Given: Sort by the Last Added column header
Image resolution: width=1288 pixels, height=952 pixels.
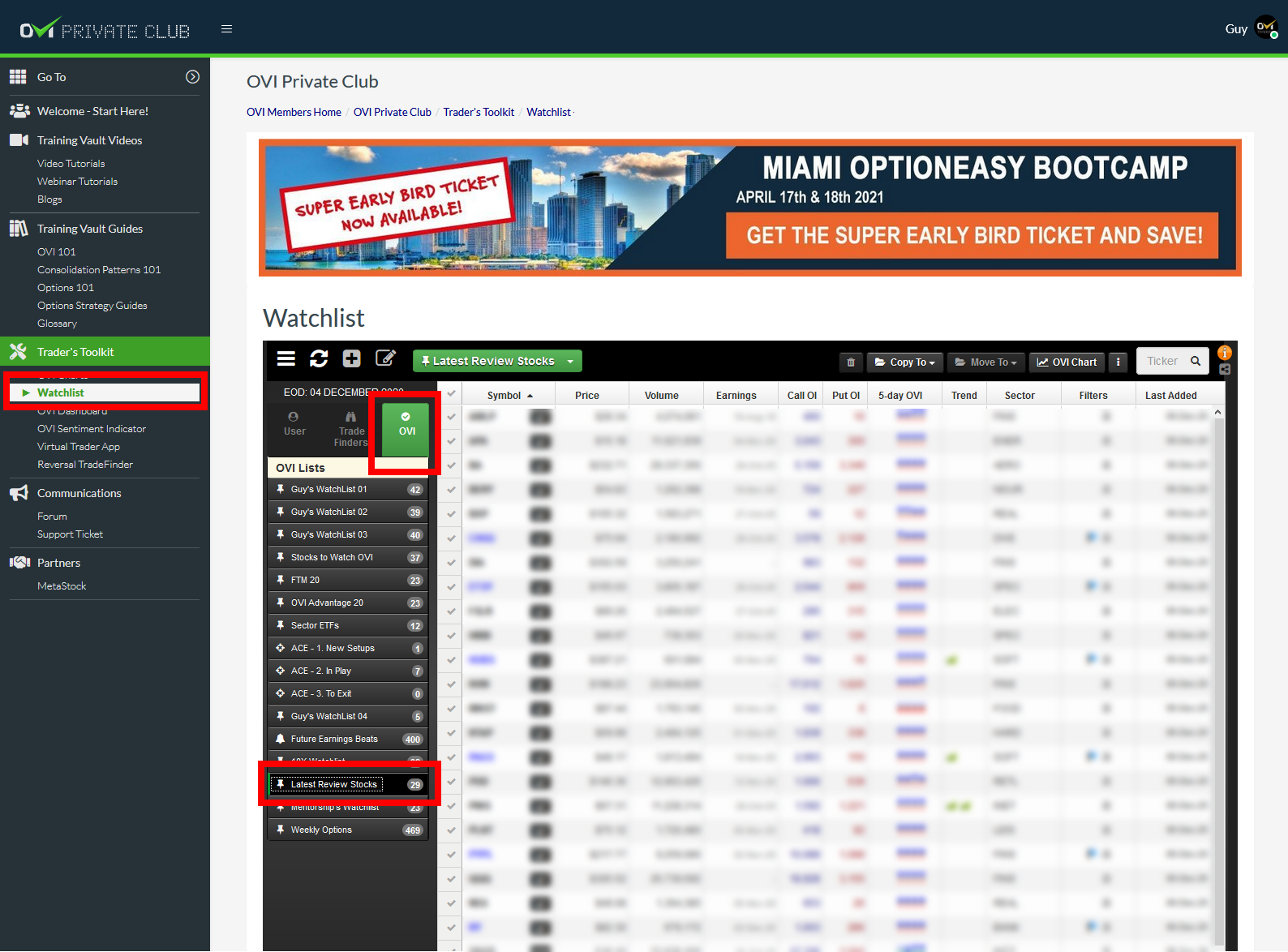Looking at the screenshot, I should pos(1171,395).
